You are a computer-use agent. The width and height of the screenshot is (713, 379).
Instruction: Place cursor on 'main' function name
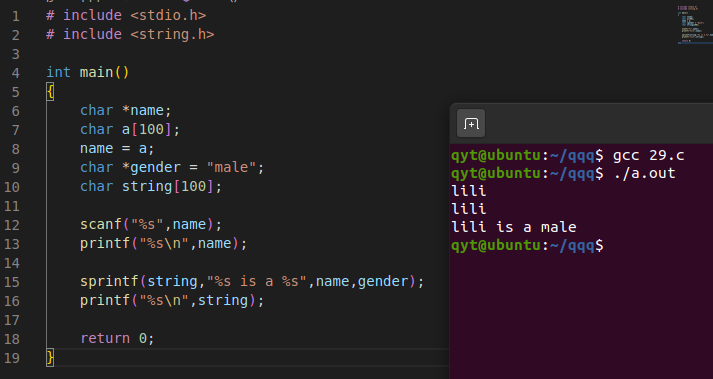96,72
